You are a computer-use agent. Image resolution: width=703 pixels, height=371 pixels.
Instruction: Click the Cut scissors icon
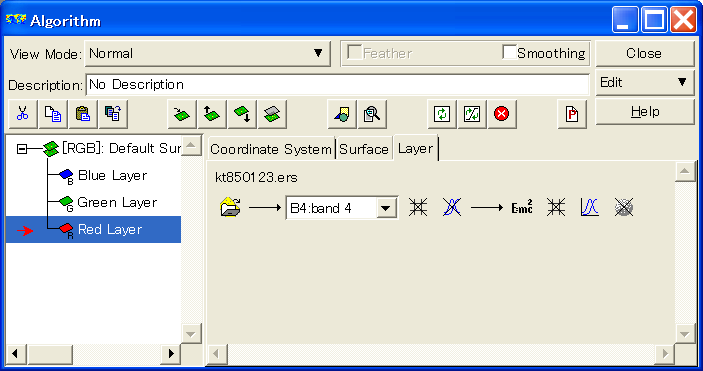[x=23, y=114]
